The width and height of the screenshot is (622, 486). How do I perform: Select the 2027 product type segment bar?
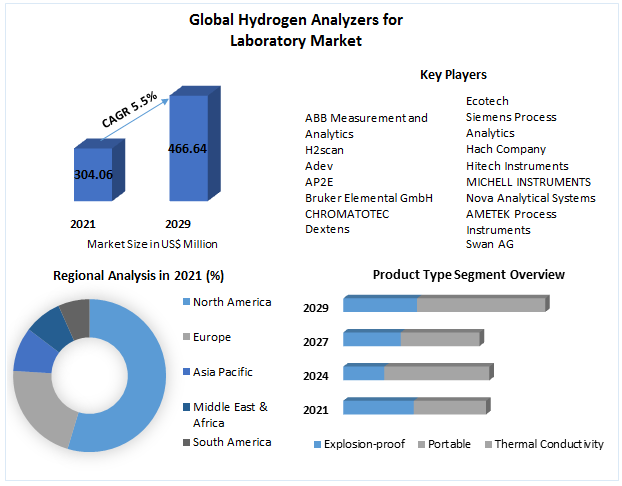pyautogui.click(x=411, y=339)
